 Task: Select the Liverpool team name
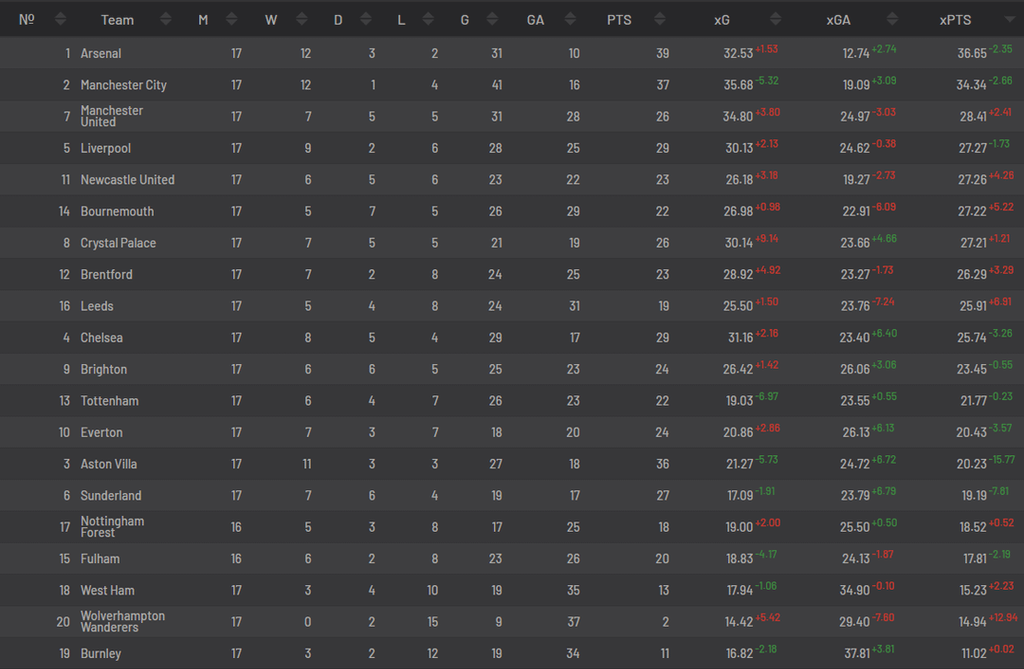click(x=105, y=148)
